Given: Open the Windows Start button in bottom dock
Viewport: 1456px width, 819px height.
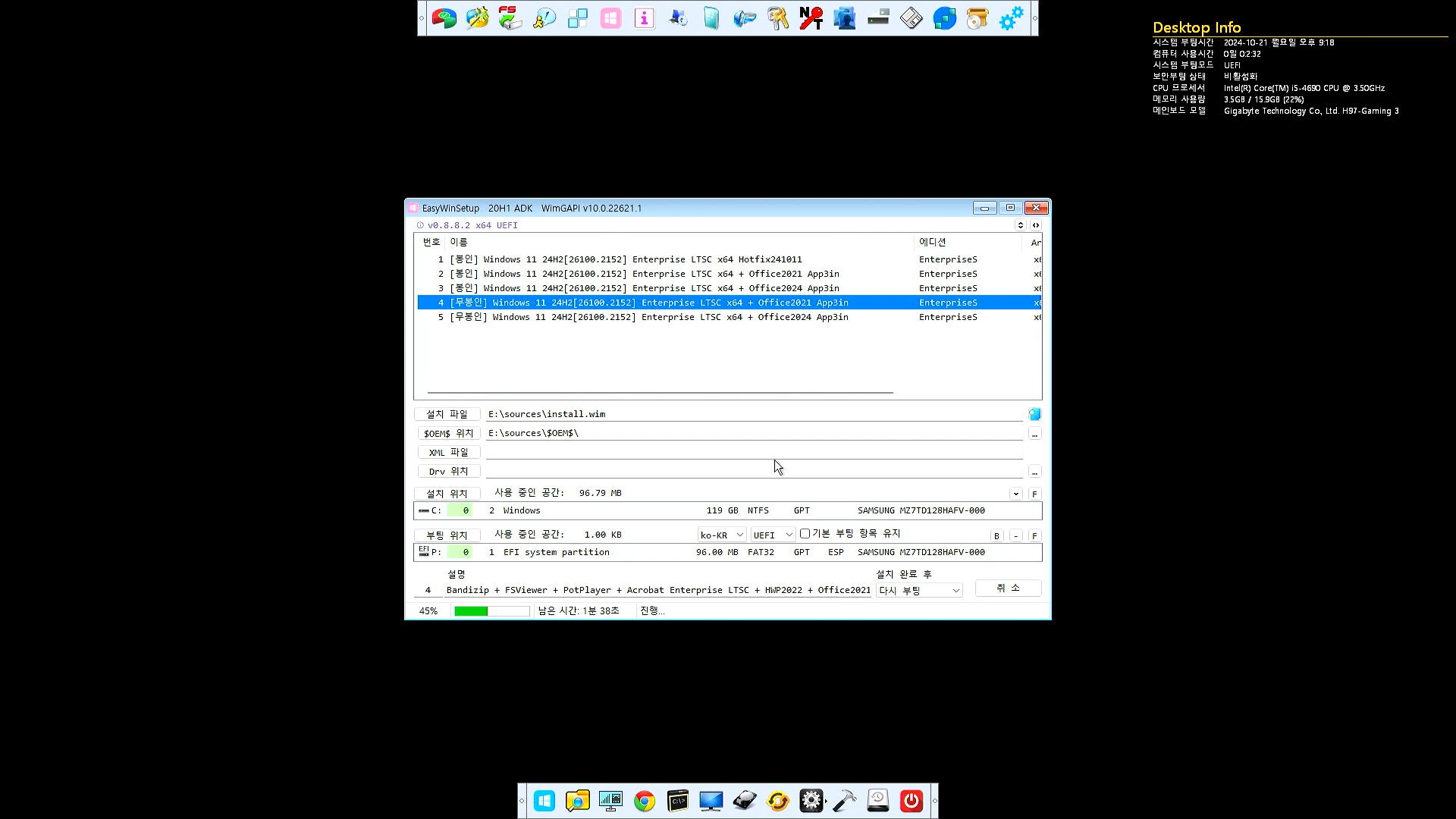Looking at the screenshot, I should 544,801.
